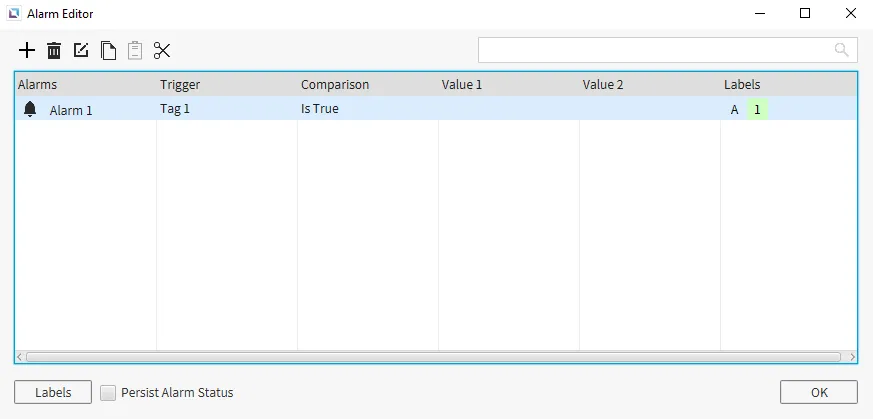Open the Labels button
The height and width of the screenshot is (419, 873).
click(53, 392)
